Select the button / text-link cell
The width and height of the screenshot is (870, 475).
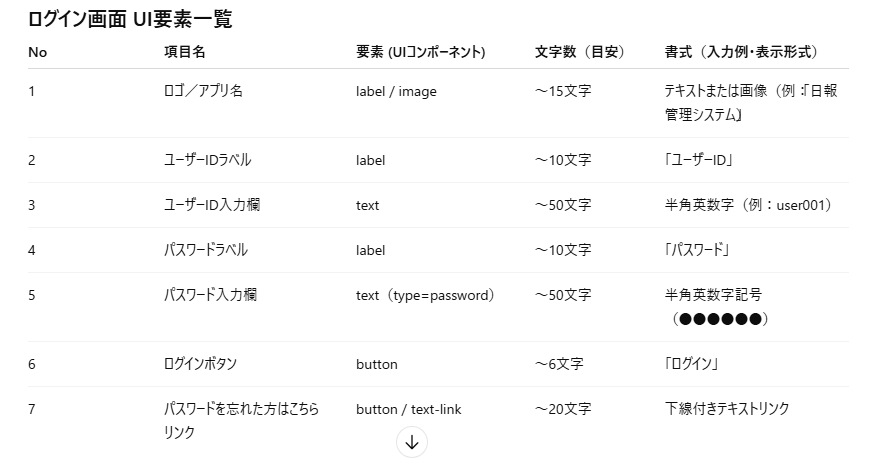408,409
